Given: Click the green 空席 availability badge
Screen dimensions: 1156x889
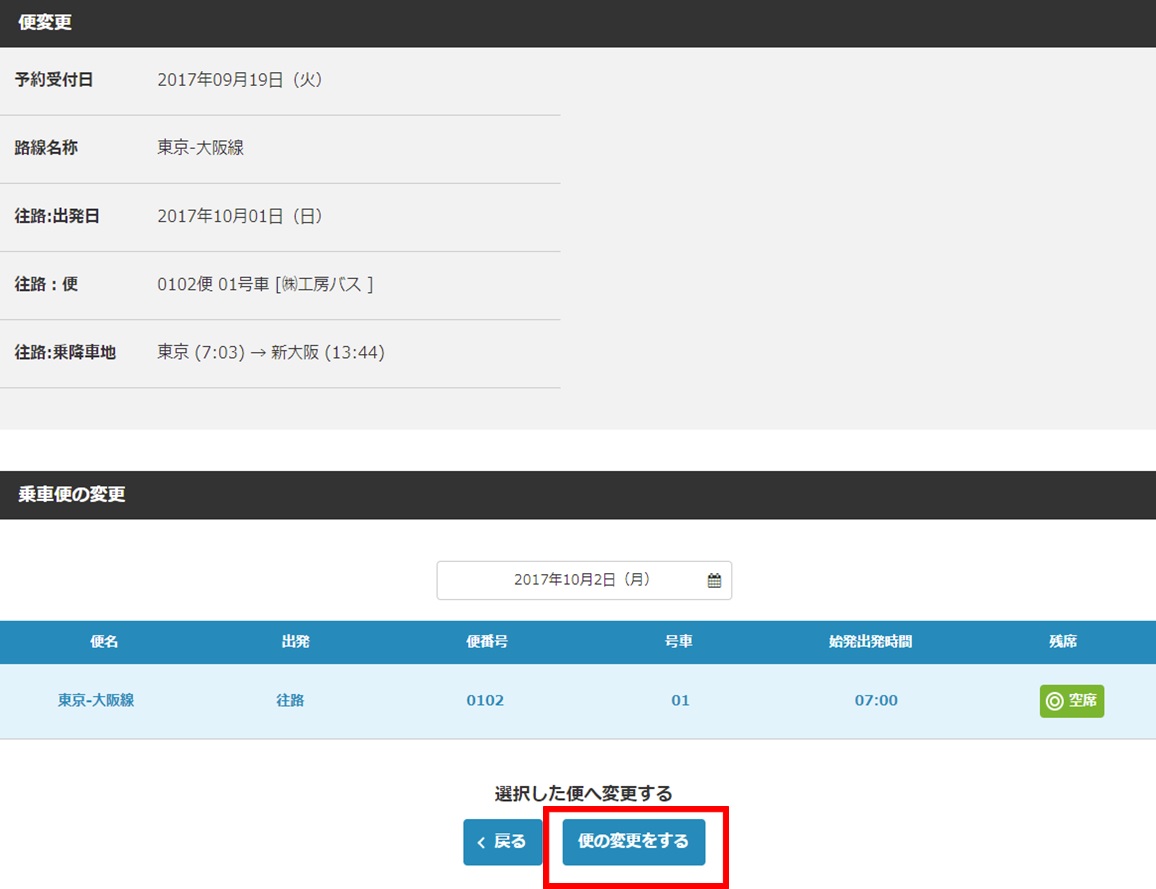Looking at the screenshot, I should tap(1071, 701).
